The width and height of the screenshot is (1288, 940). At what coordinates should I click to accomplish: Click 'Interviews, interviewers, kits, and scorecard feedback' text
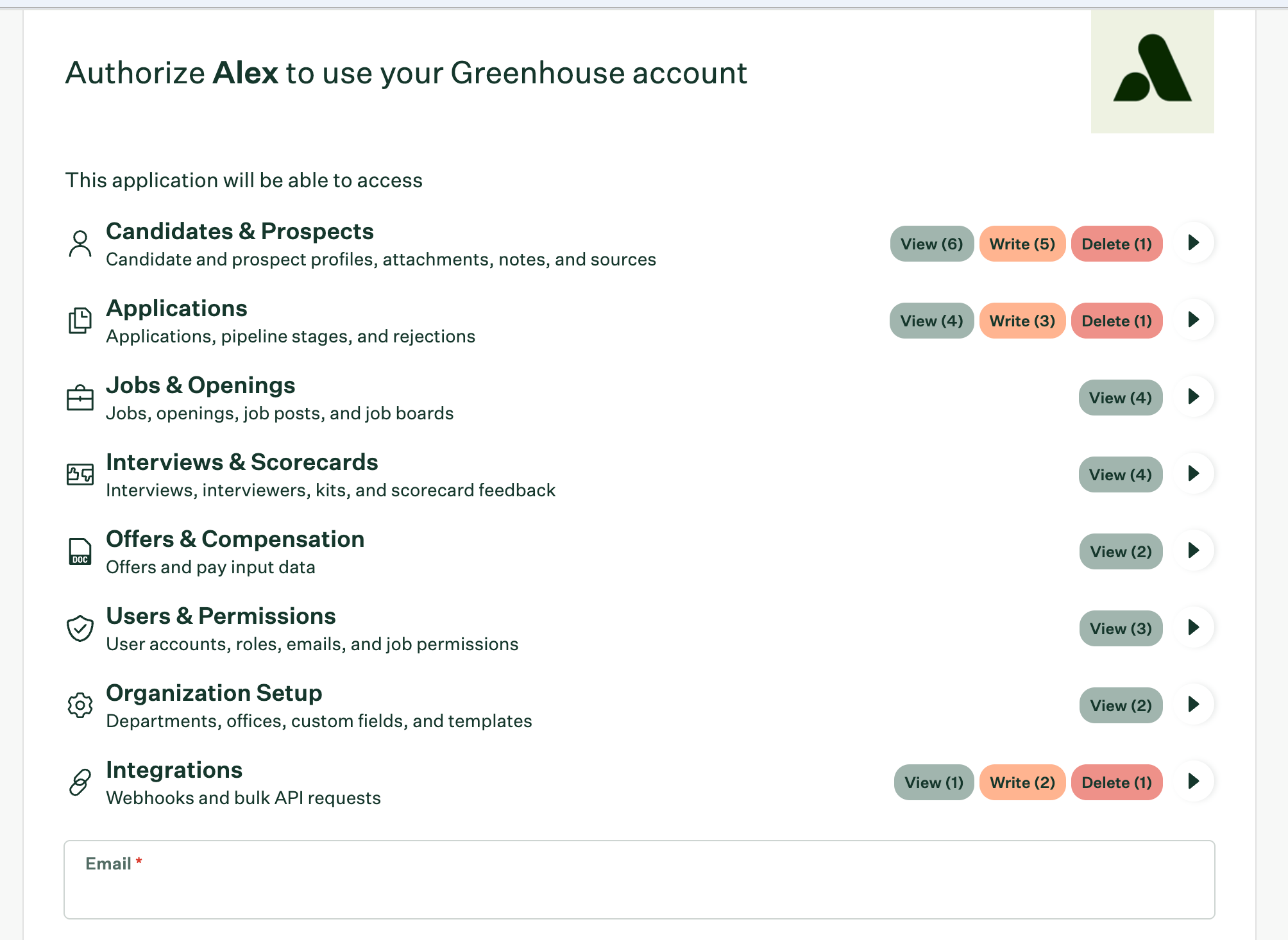point(331,490)
